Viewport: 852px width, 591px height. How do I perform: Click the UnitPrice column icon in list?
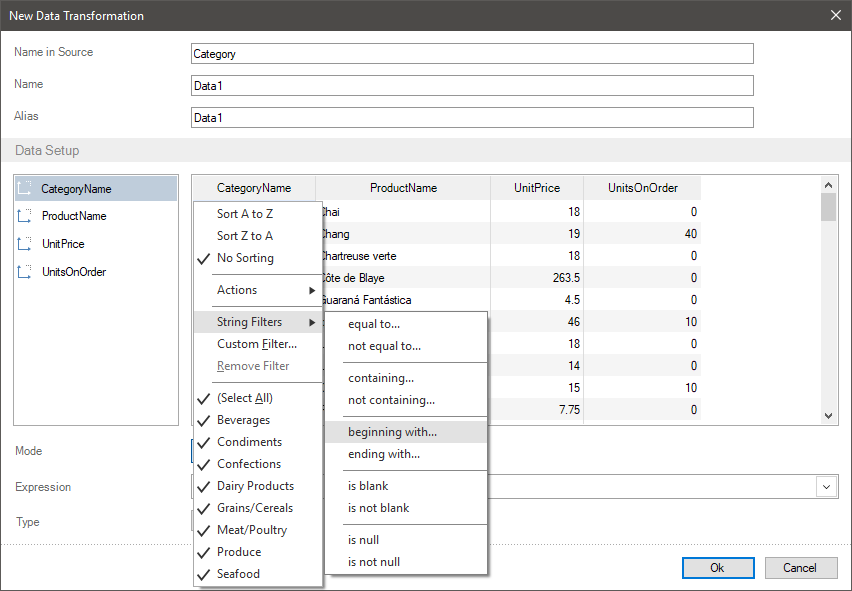pos(25,244)
